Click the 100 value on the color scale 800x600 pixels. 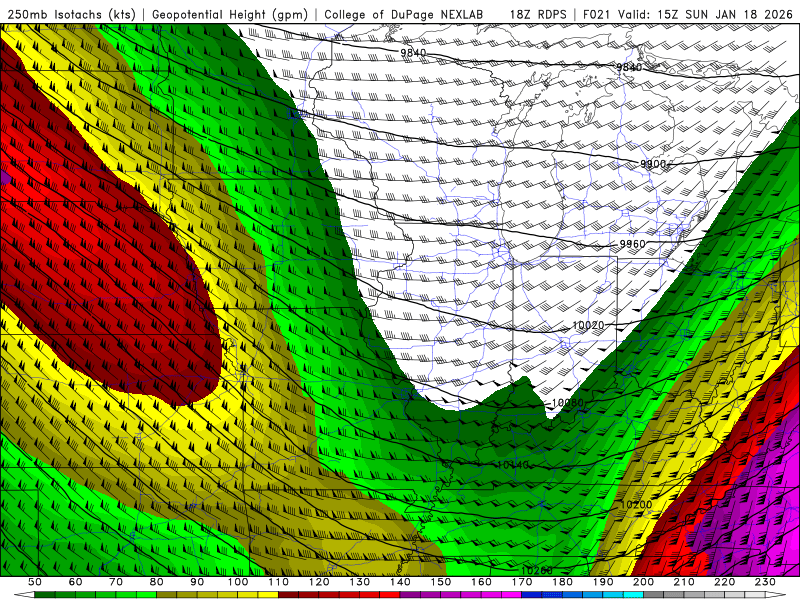238,582
